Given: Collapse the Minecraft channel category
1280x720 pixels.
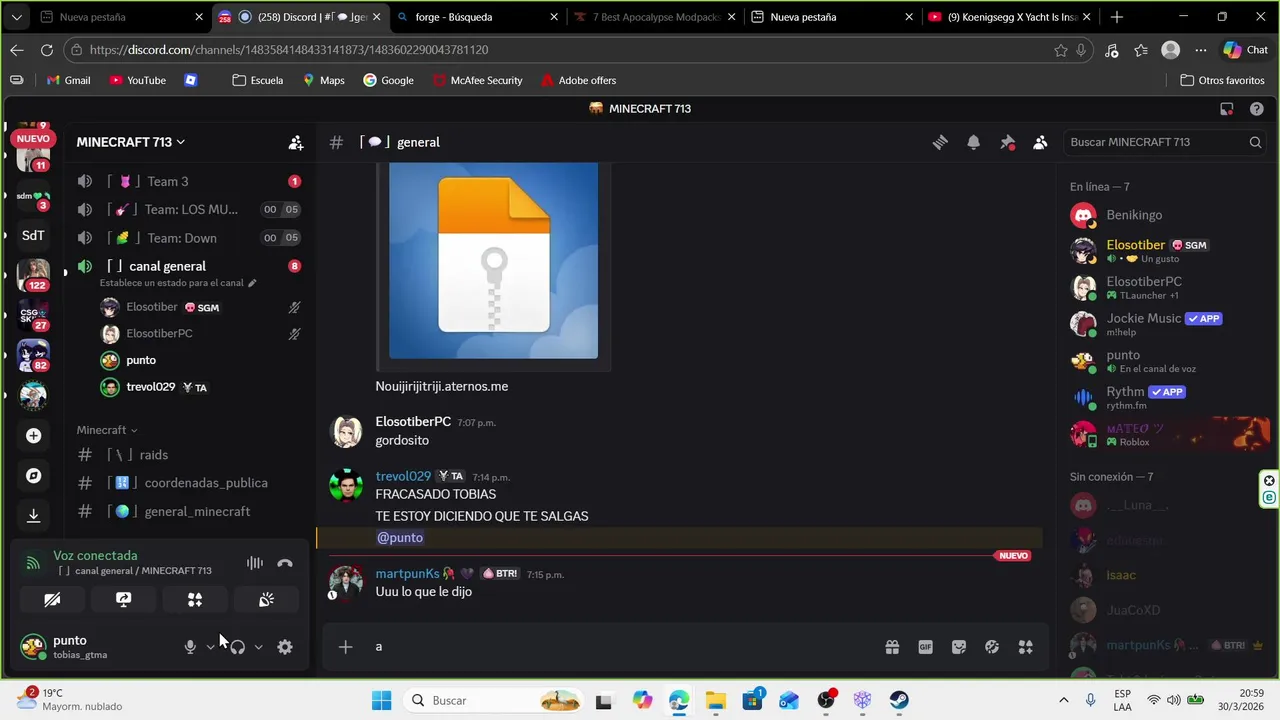Looking at the screenshot, I should click(107, 430).
